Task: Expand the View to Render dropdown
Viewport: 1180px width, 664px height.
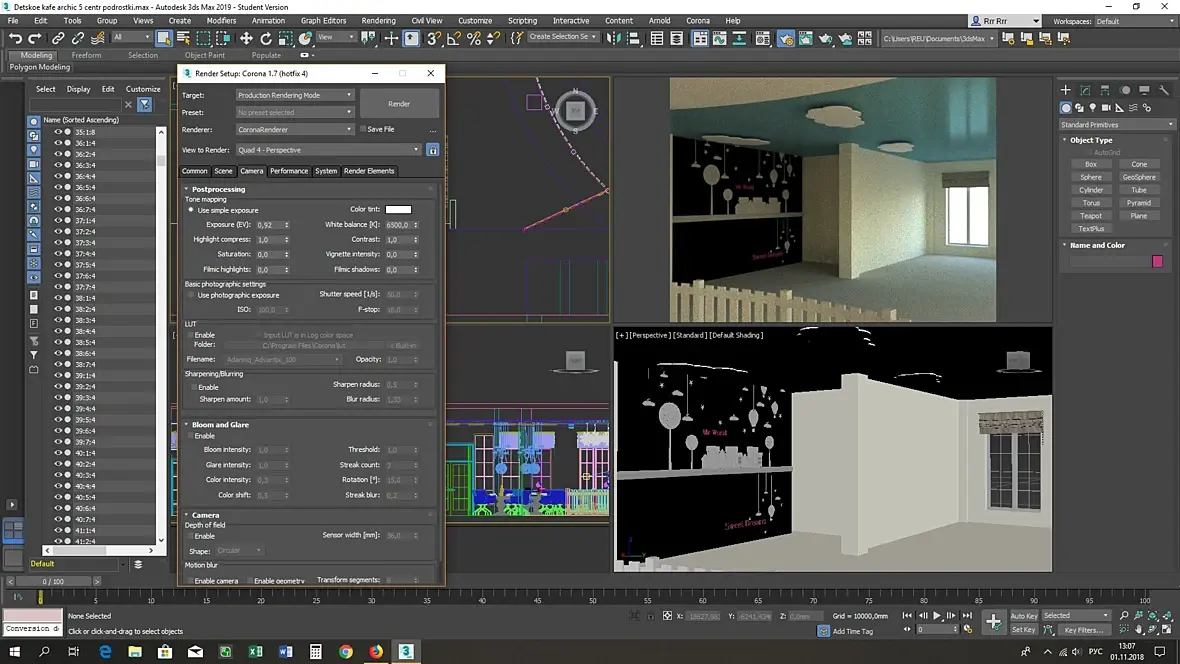Action: (329, 150)
